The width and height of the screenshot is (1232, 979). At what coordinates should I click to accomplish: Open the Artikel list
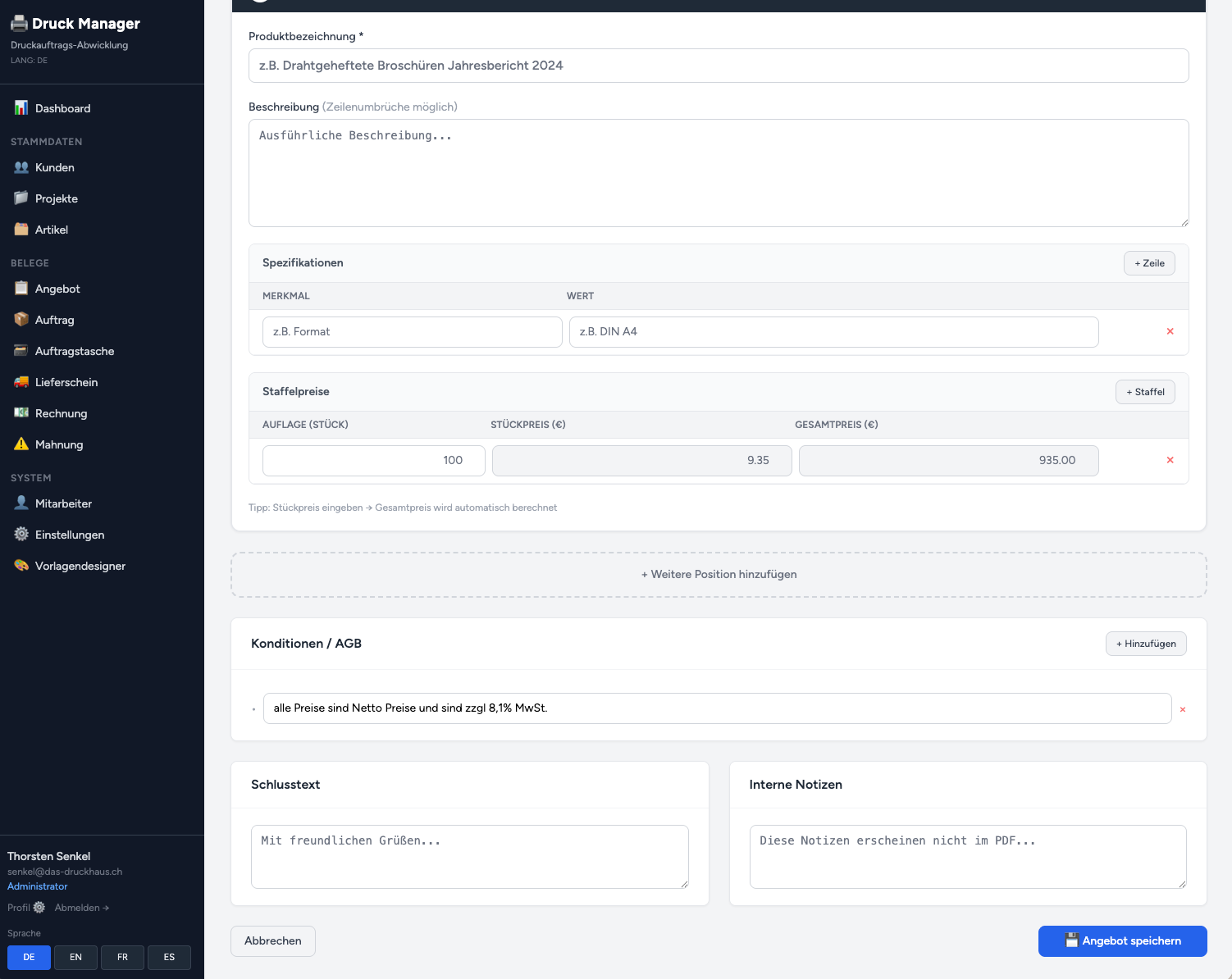[52, 230]
